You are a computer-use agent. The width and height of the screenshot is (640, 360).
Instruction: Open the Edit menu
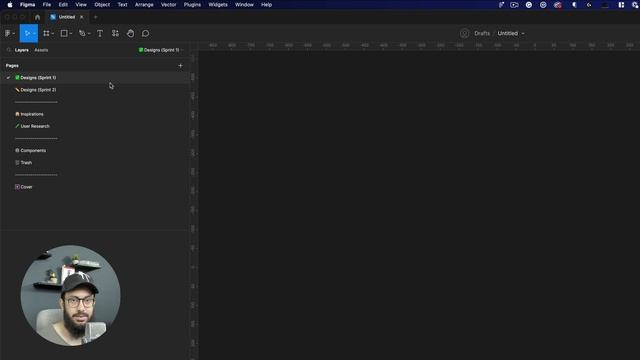tap(63, 5)
